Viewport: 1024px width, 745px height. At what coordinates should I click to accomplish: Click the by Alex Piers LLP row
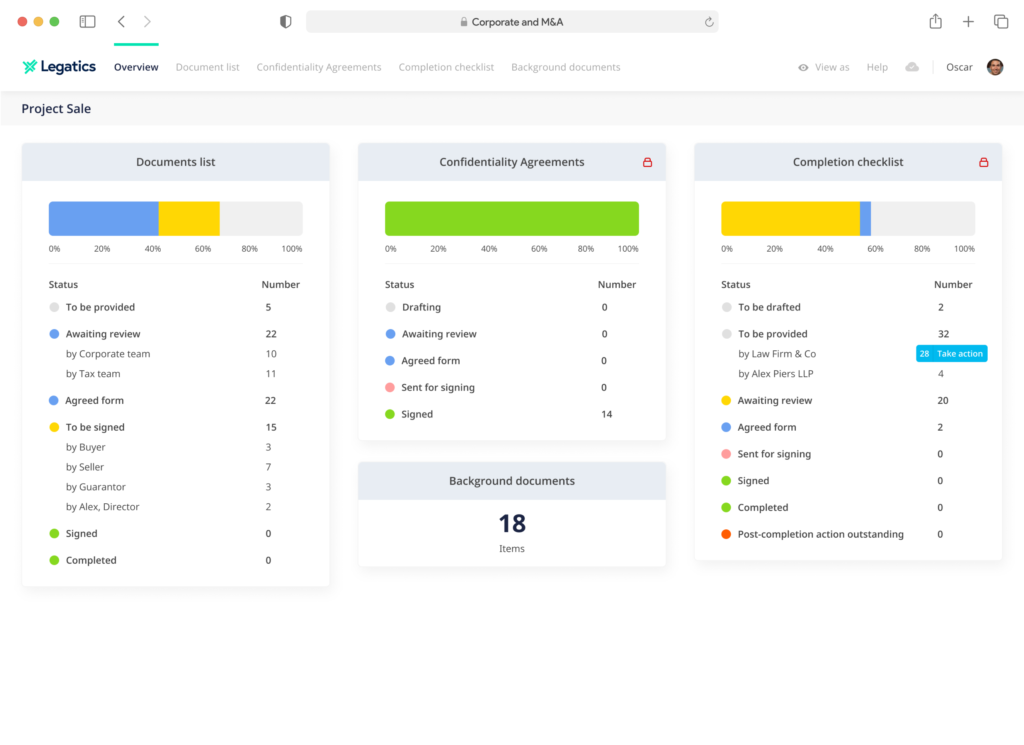point(848,373)
